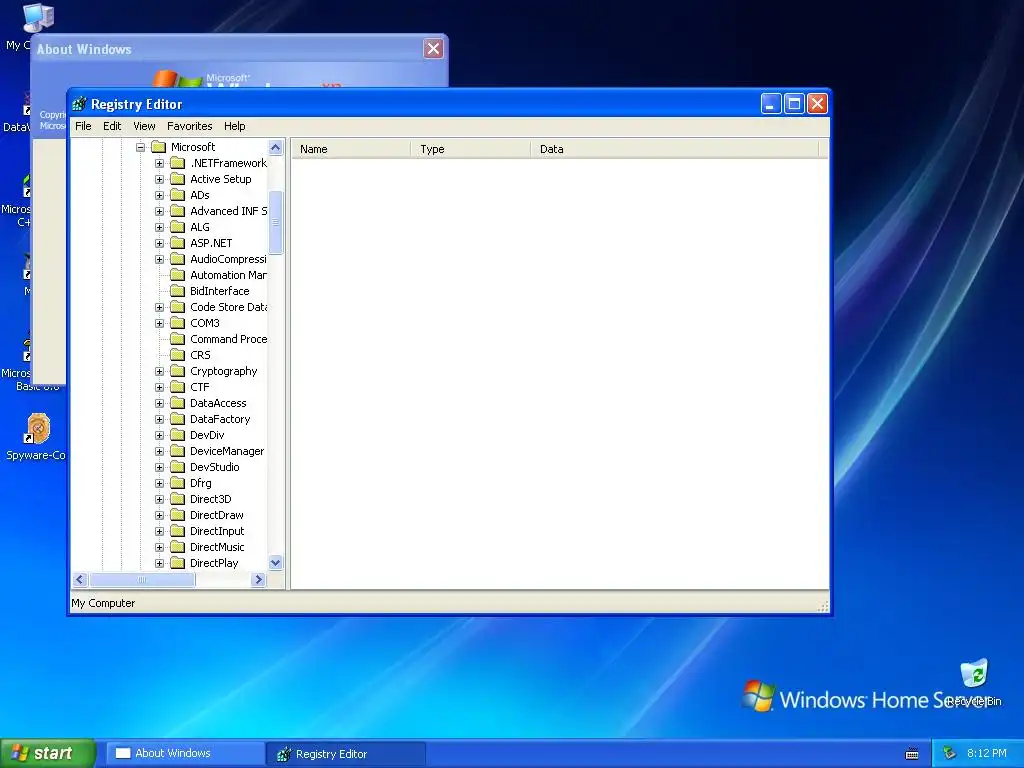Viewport: 1024px width, 768px height.
Task: Select the DeviceManager folder icon
Action: 178,451
